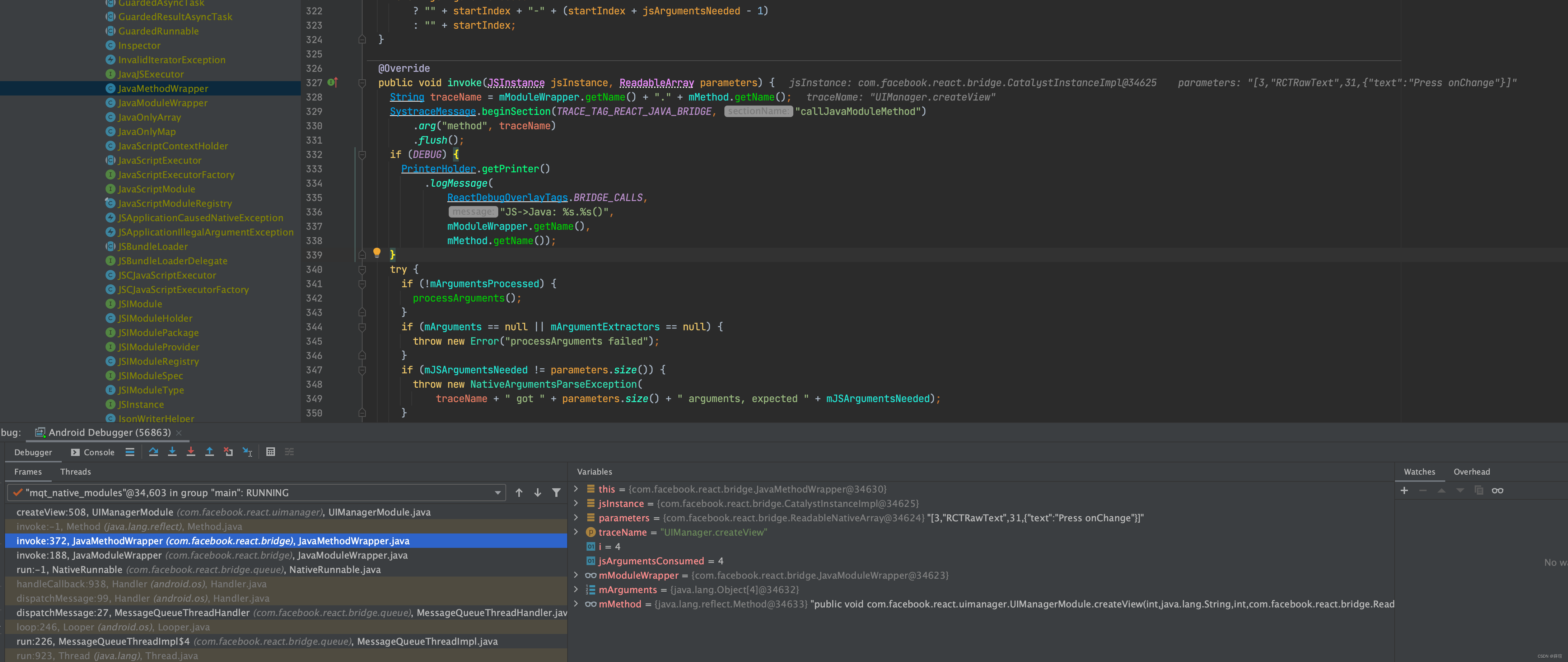1568x662 pixels.
Task: Select the Frames tab
Action: pyautogui.click(x=28, y=472)
